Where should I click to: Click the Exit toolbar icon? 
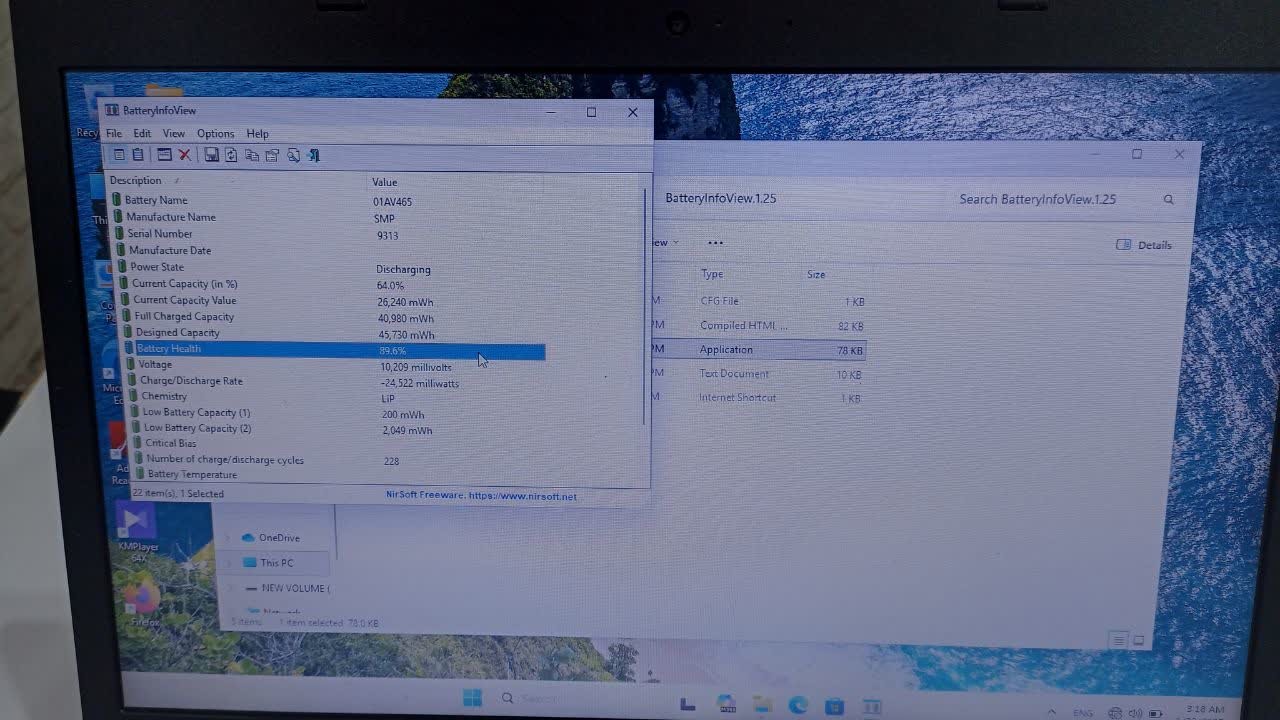click(x=314, y=155)
